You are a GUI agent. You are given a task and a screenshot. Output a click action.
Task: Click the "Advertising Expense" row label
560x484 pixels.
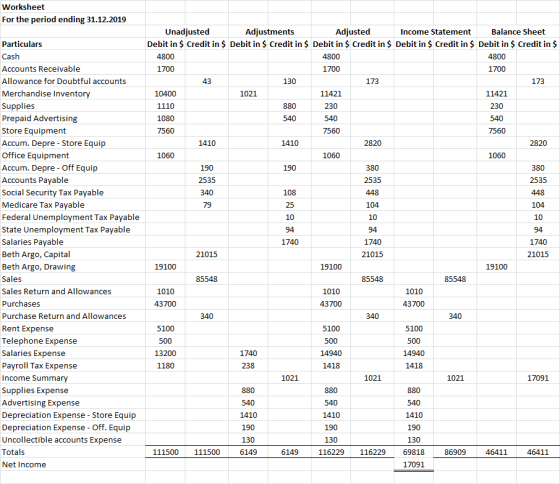point(40,403)
